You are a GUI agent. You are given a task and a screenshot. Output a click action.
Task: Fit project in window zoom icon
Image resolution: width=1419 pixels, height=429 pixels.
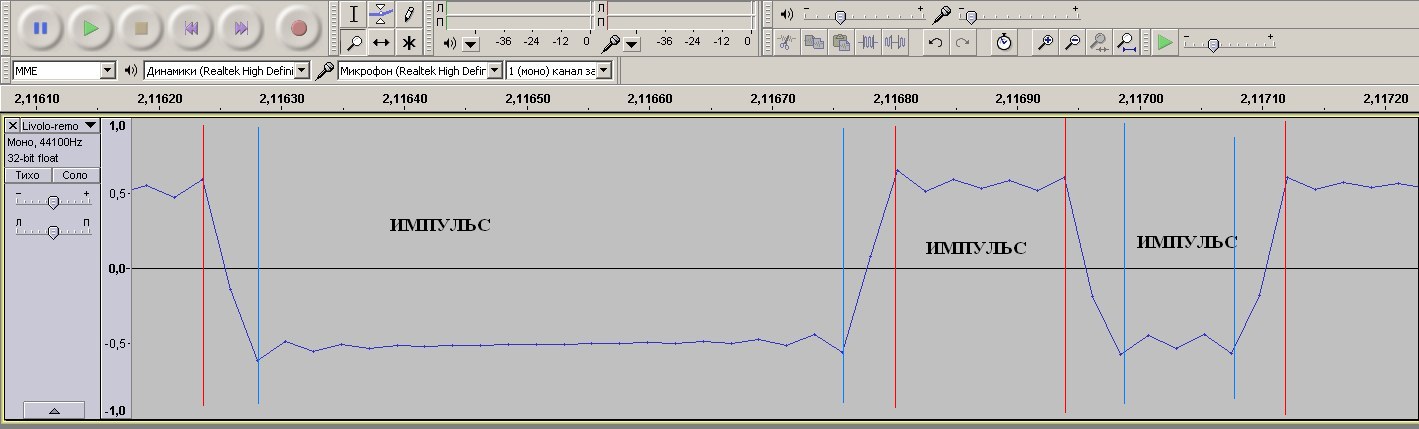(1126, 42)
